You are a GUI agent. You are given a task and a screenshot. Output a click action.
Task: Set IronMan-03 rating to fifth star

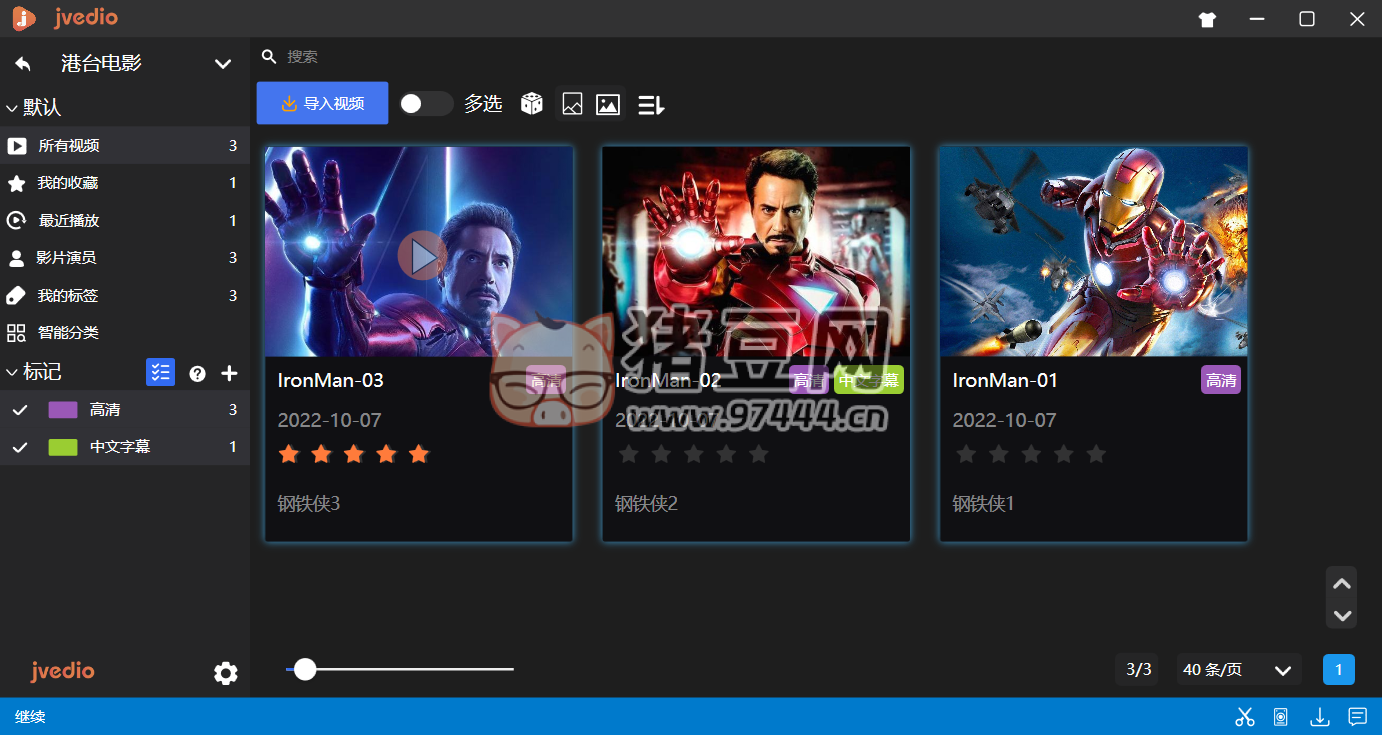click(419, 454)
